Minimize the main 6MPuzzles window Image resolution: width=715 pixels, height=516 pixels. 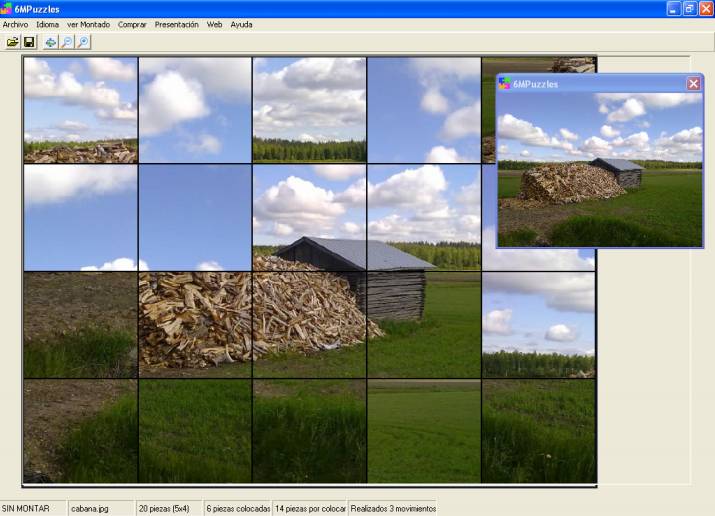(x=674, y=9)
